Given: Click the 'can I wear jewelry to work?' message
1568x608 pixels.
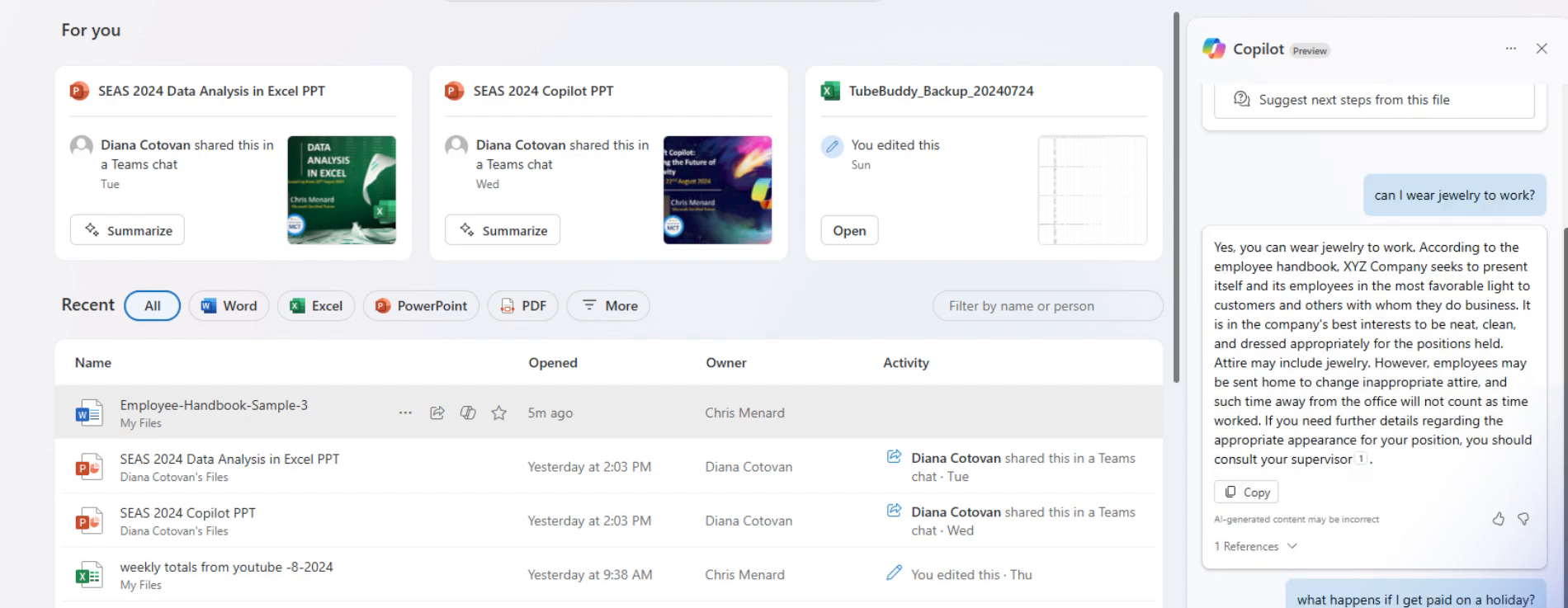Looking at the screenshot, I should (x=1454, y=195).
